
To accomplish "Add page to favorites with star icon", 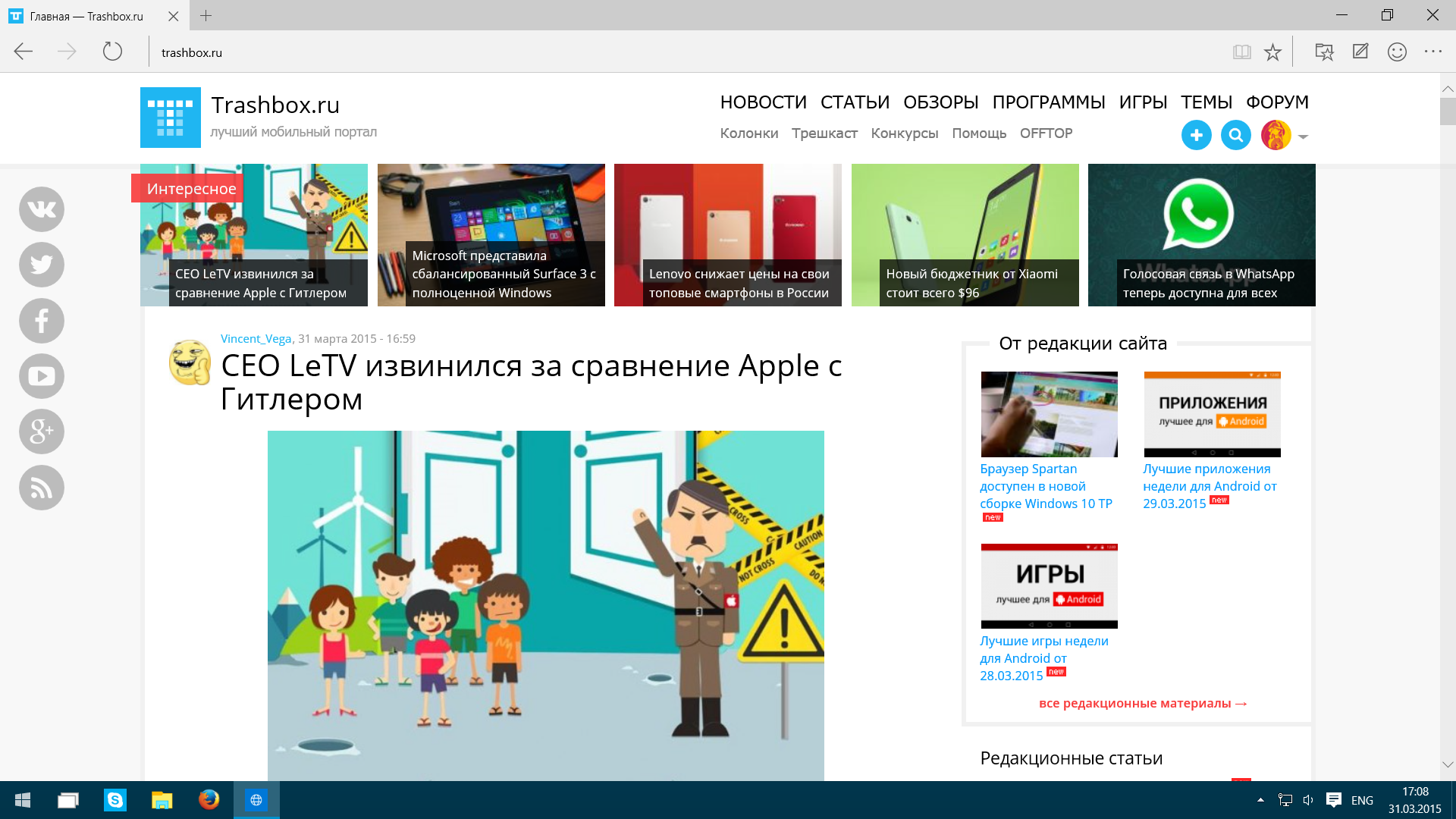I will pos(1272,52).
